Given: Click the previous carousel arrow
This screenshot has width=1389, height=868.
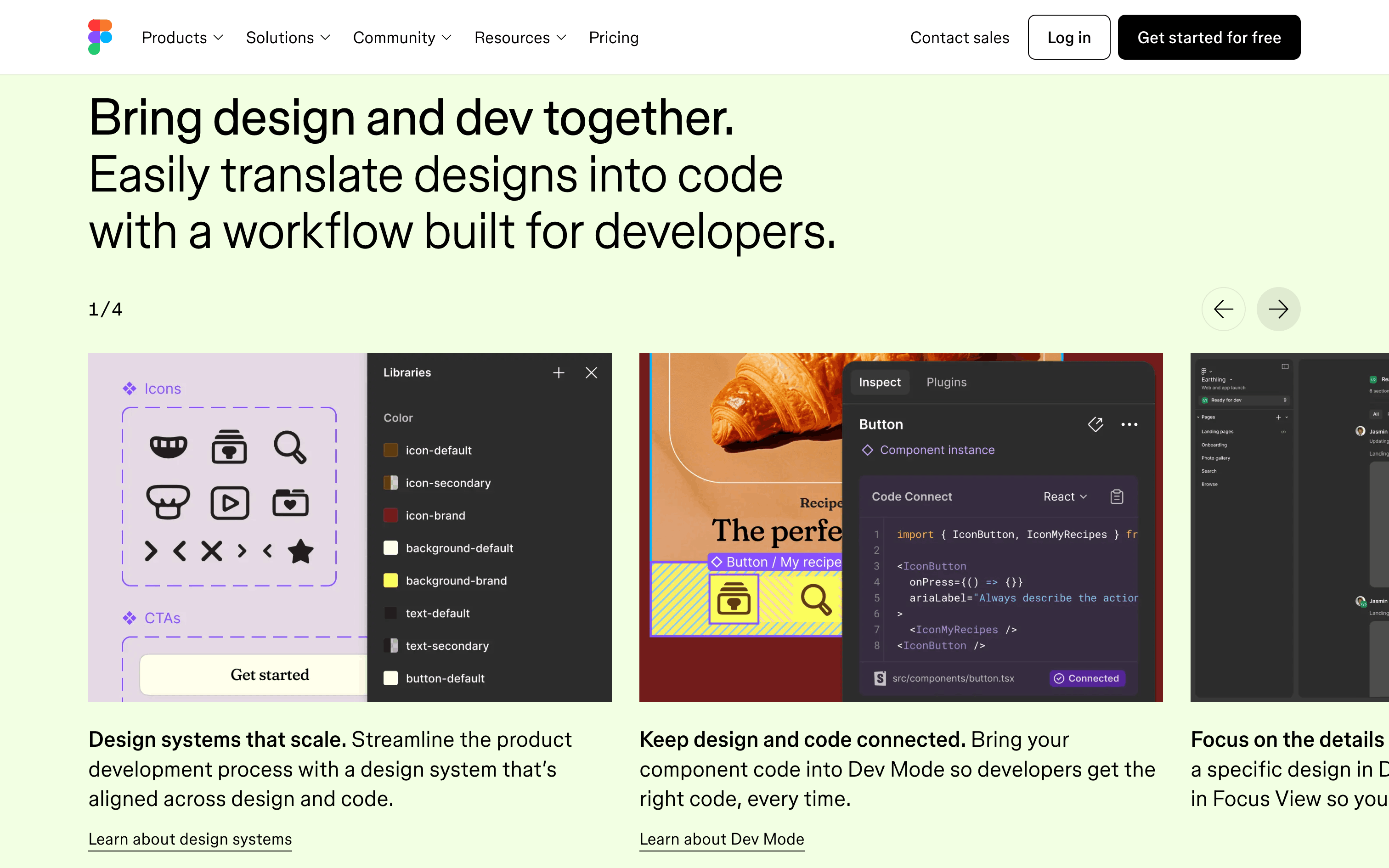Looking at the screenshot, I should tap(1224, 309).
